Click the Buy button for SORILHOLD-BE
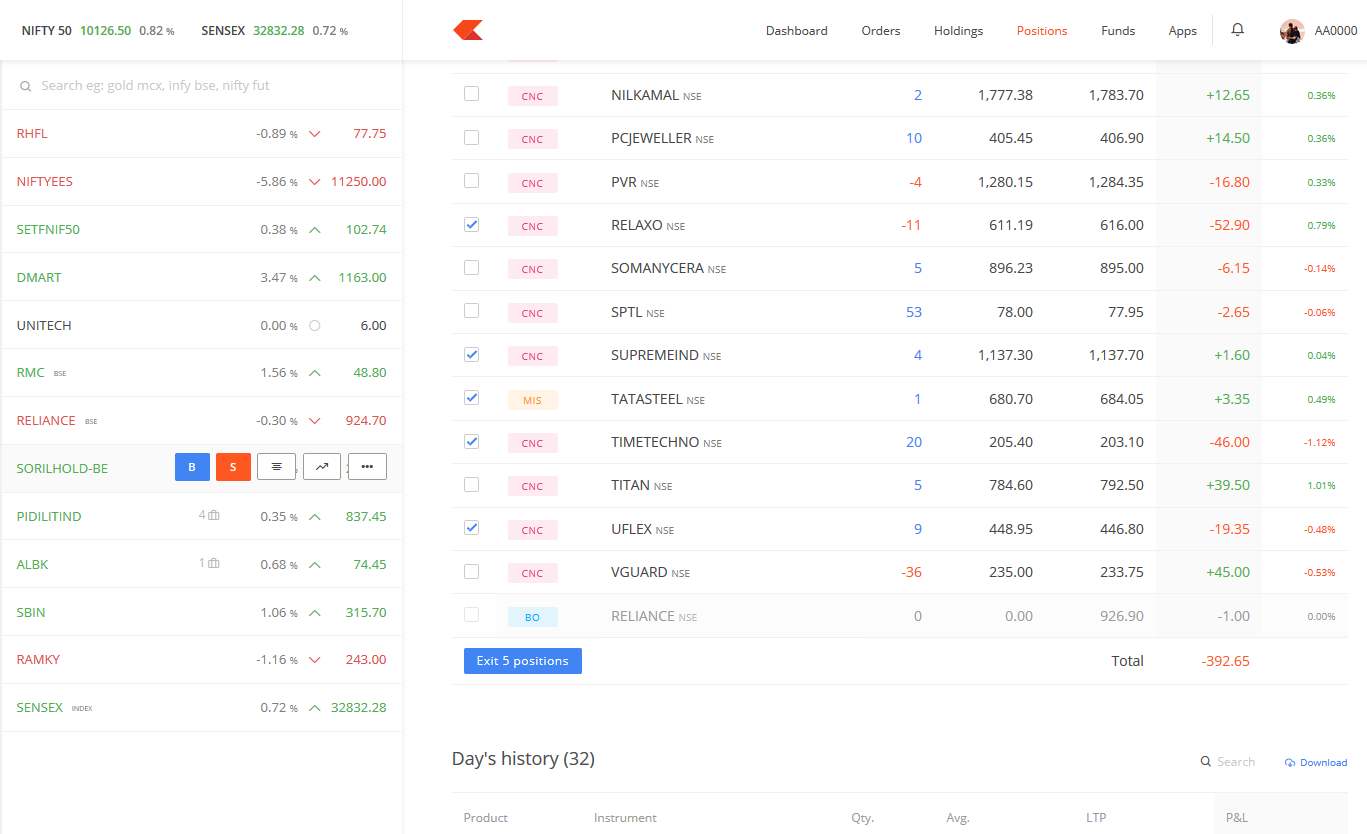Screen dimensions: 1367x834 (x=192, y=467)
